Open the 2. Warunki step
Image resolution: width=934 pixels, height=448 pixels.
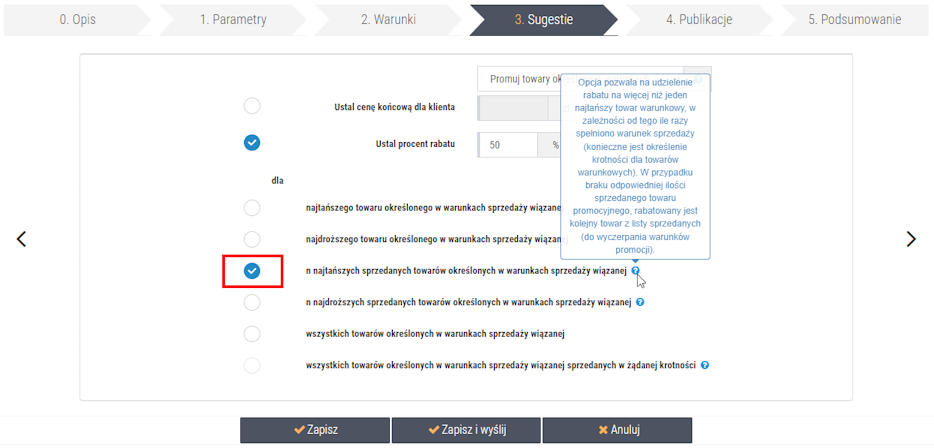click(x=388, y=19)
